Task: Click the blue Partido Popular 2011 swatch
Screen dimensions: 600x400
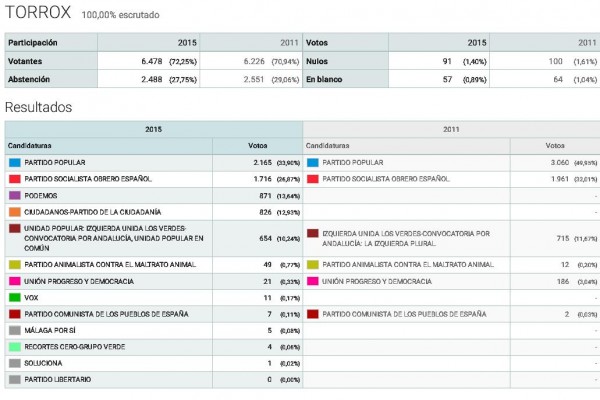Action: pyautogui.click(x=313, y=163)
